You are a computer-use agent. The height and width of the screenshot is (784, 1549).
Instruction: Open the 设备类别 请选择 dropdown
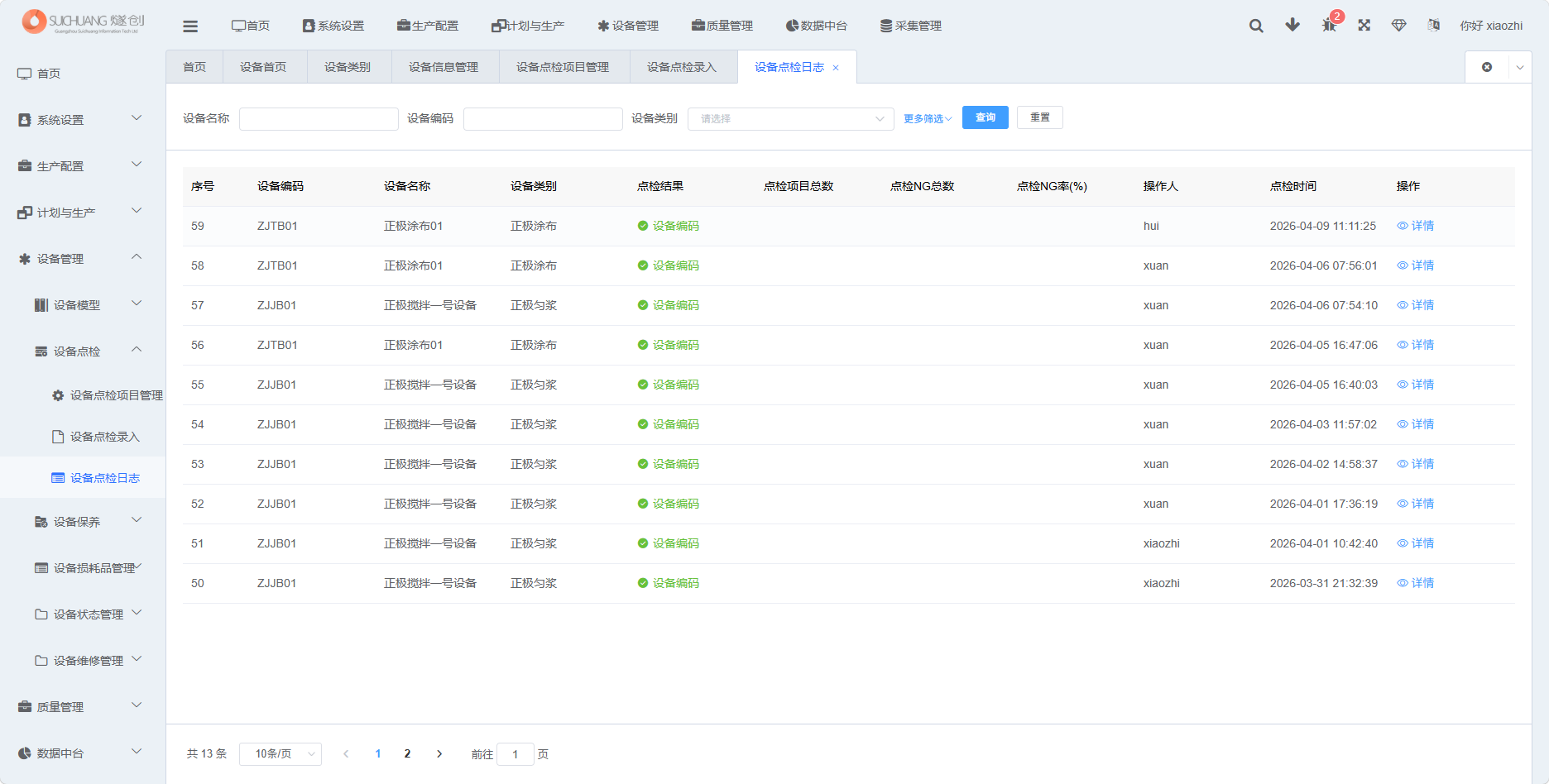(791, 119)
